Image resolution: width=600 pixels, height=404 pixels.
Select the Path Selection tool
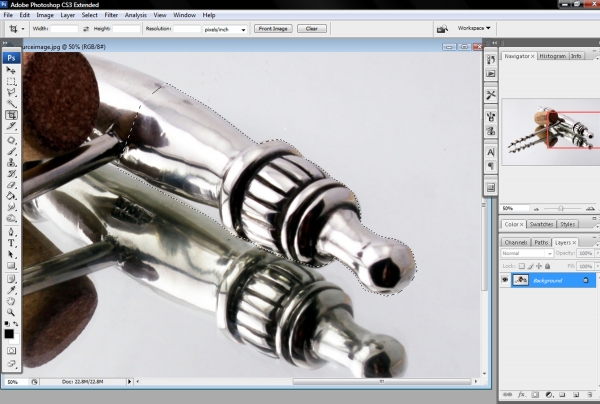pyautogui.click(x=11, y=254)
